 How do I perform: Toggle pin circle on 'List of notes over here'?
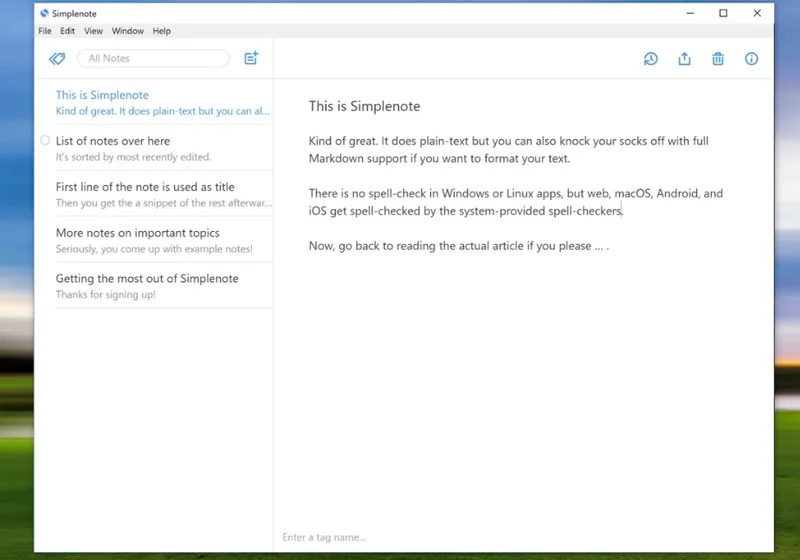(45, 140)
